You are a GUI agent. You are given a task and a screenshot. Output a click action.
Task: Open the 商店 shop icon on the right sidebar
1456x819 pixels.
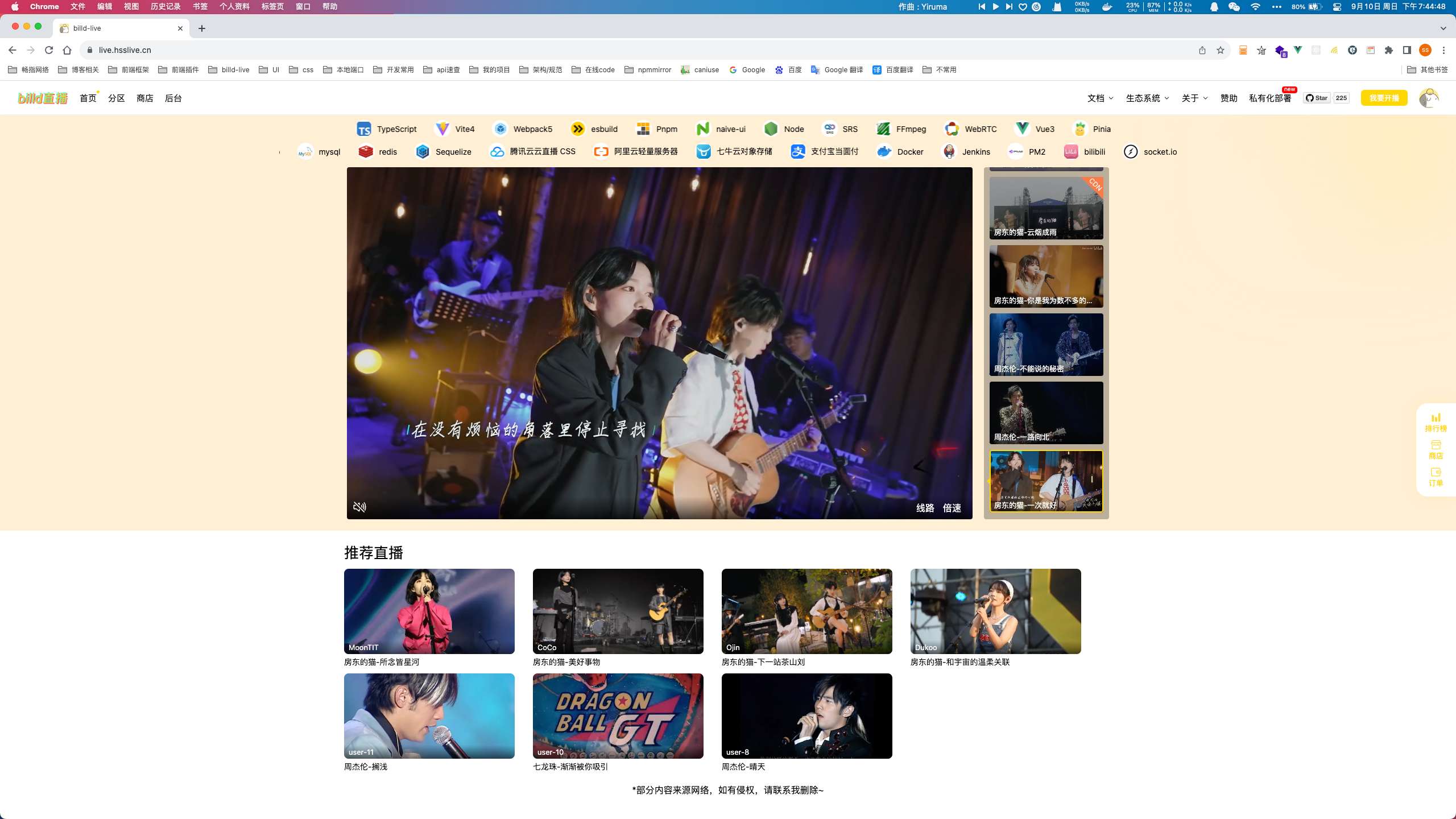click(1436, 449)
